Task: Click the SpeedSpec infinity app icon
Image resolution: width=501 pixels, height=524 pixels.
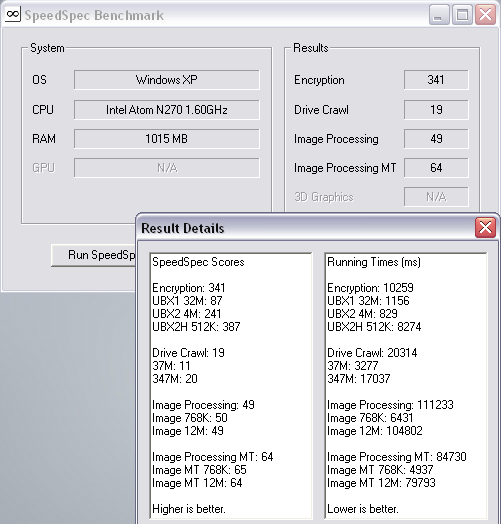Action: pyautogui.click(x=13, y=15)
